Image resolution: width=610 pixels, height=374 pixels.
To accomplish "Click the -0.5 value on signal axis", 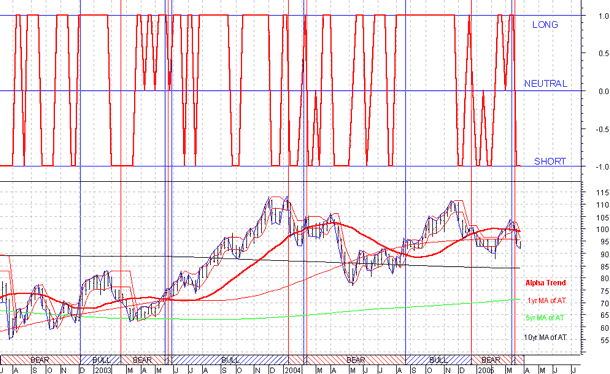I will (x=603, y=129).
